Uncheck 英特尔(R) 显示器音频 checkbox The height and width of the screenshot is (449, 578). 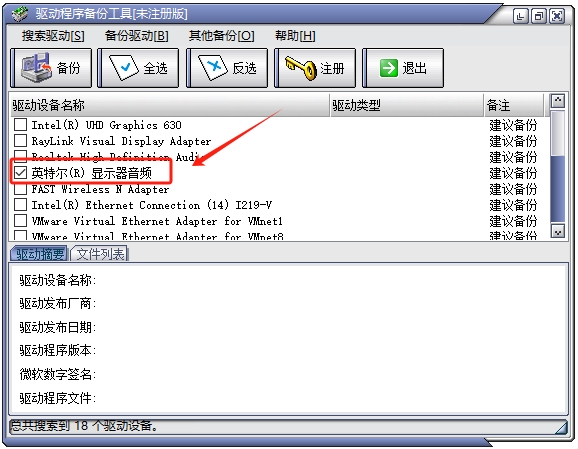[x=20, y=173]
